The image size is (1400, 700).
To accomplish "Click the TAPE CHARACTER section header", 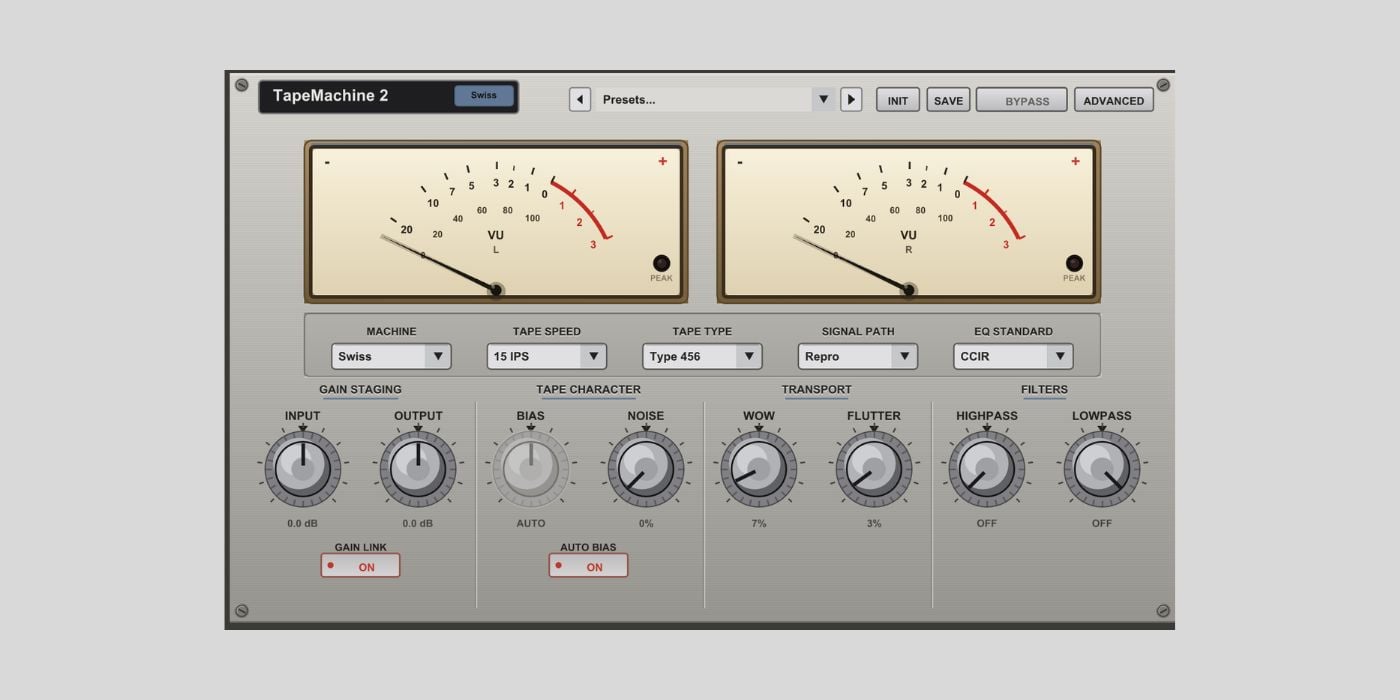I will (588, 390).
